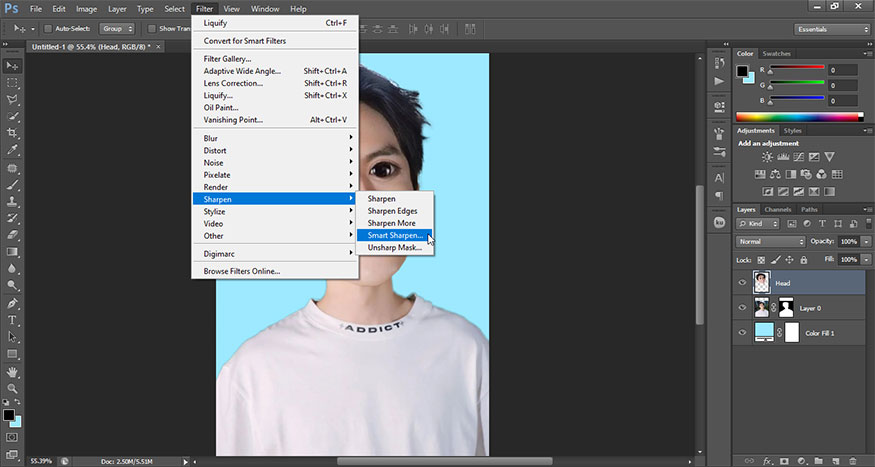Screen dimensions: 875x467
Task: Click the foreground color swatch in toolbar
Action: point(8,414)
